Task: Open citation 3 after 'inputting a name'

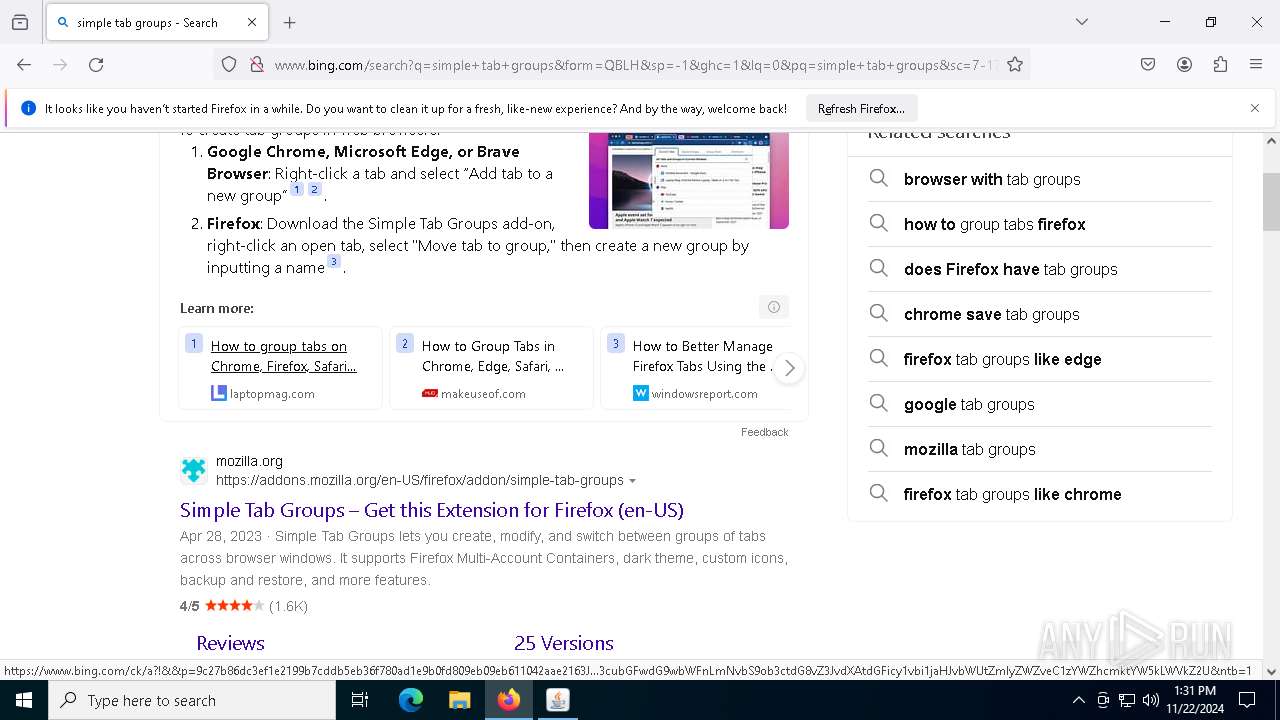Action: click(x=334, y=261)
